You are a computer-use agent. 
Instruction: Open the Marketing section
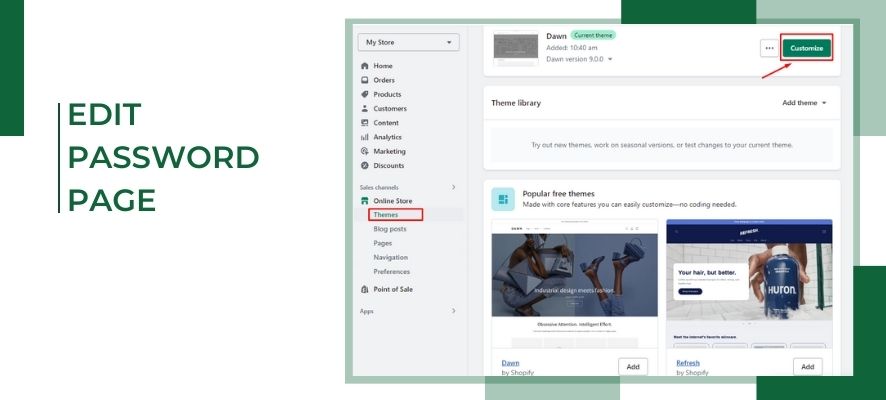389,151
